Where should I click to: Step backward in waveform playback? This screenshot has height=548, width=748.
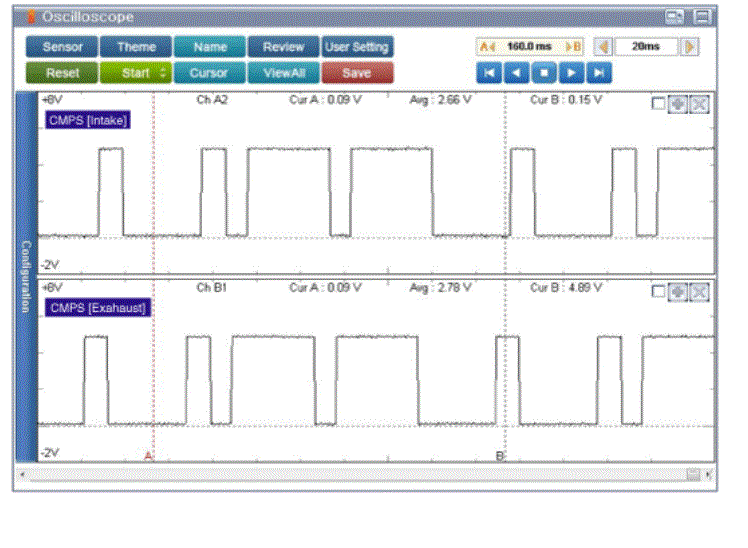pyautogui.click(x=516, y=73)
